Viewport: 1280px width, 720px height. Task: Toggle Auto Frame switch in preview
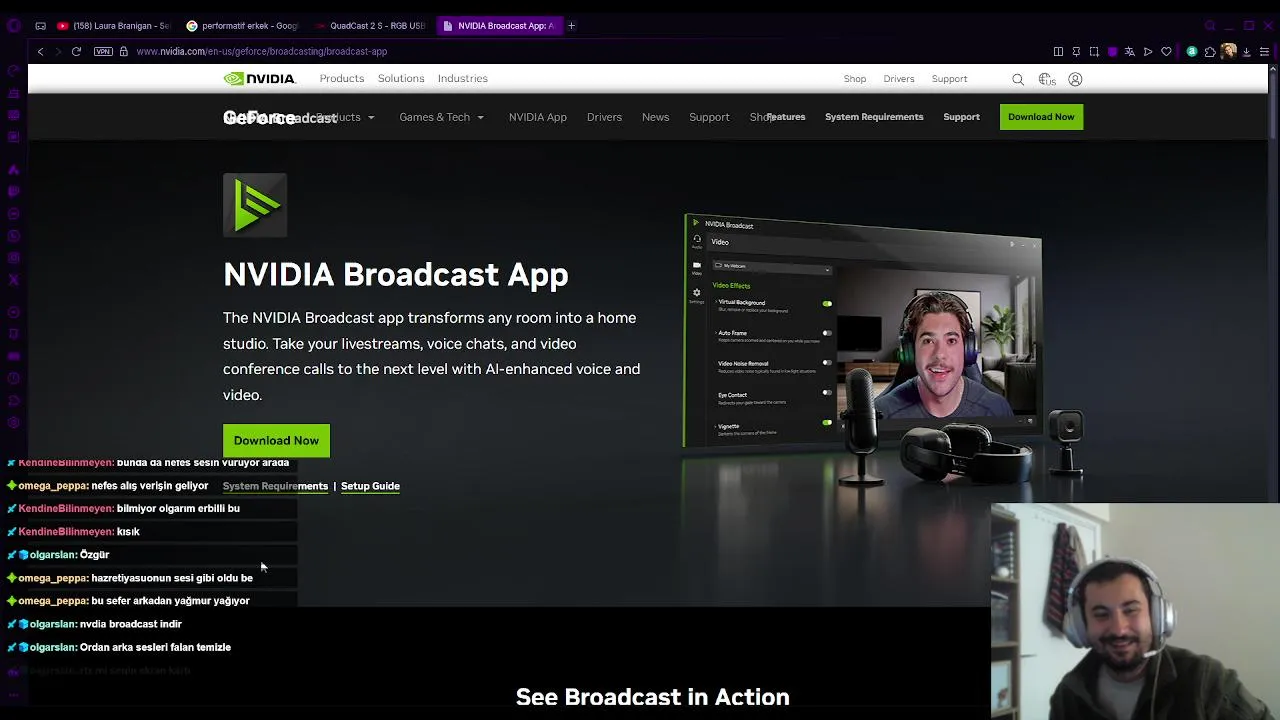(x=827, y=333)
